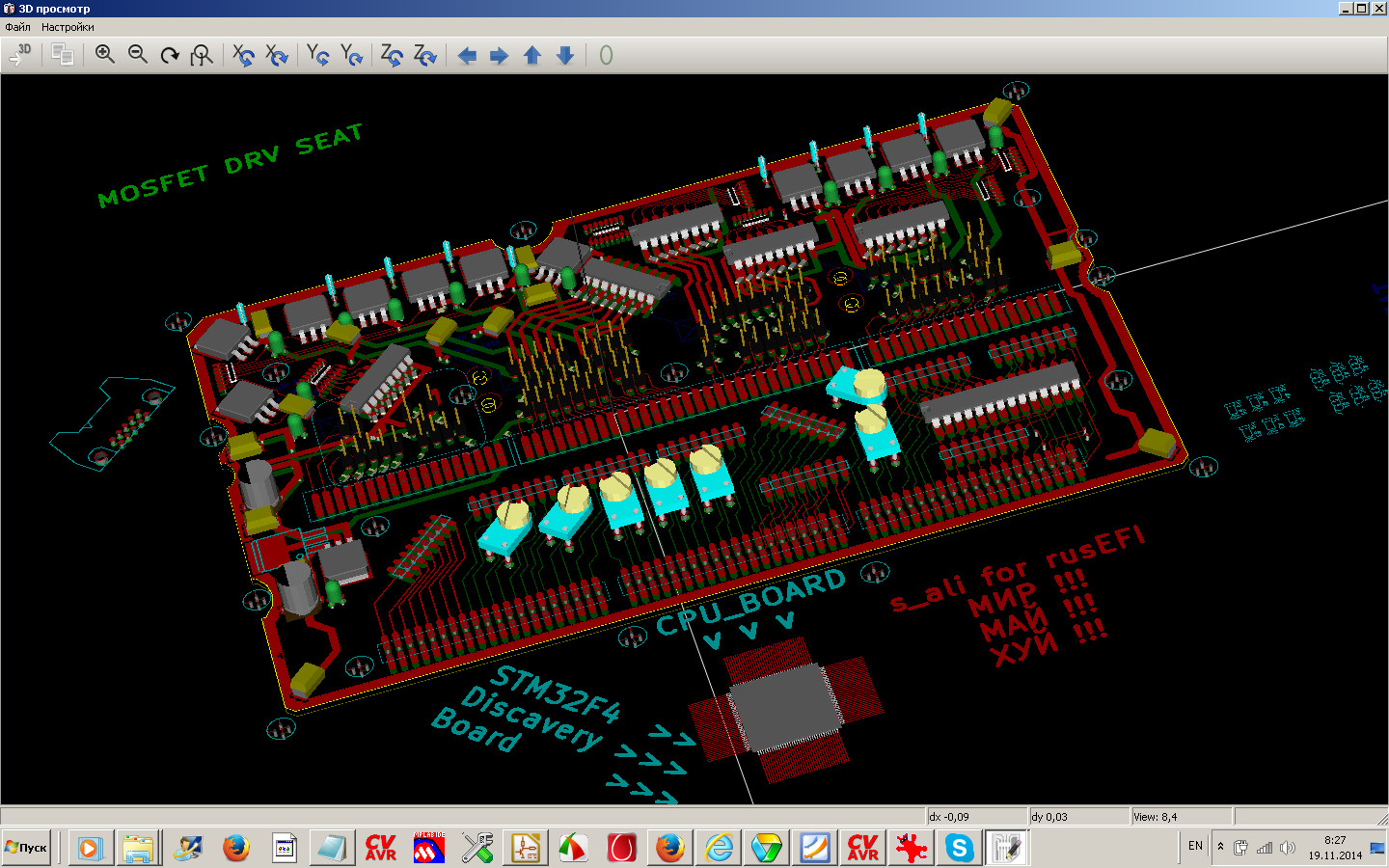This screenshot has width=1389, height=868.
Task: Open the Файл menu
Action: click(17, 27)
